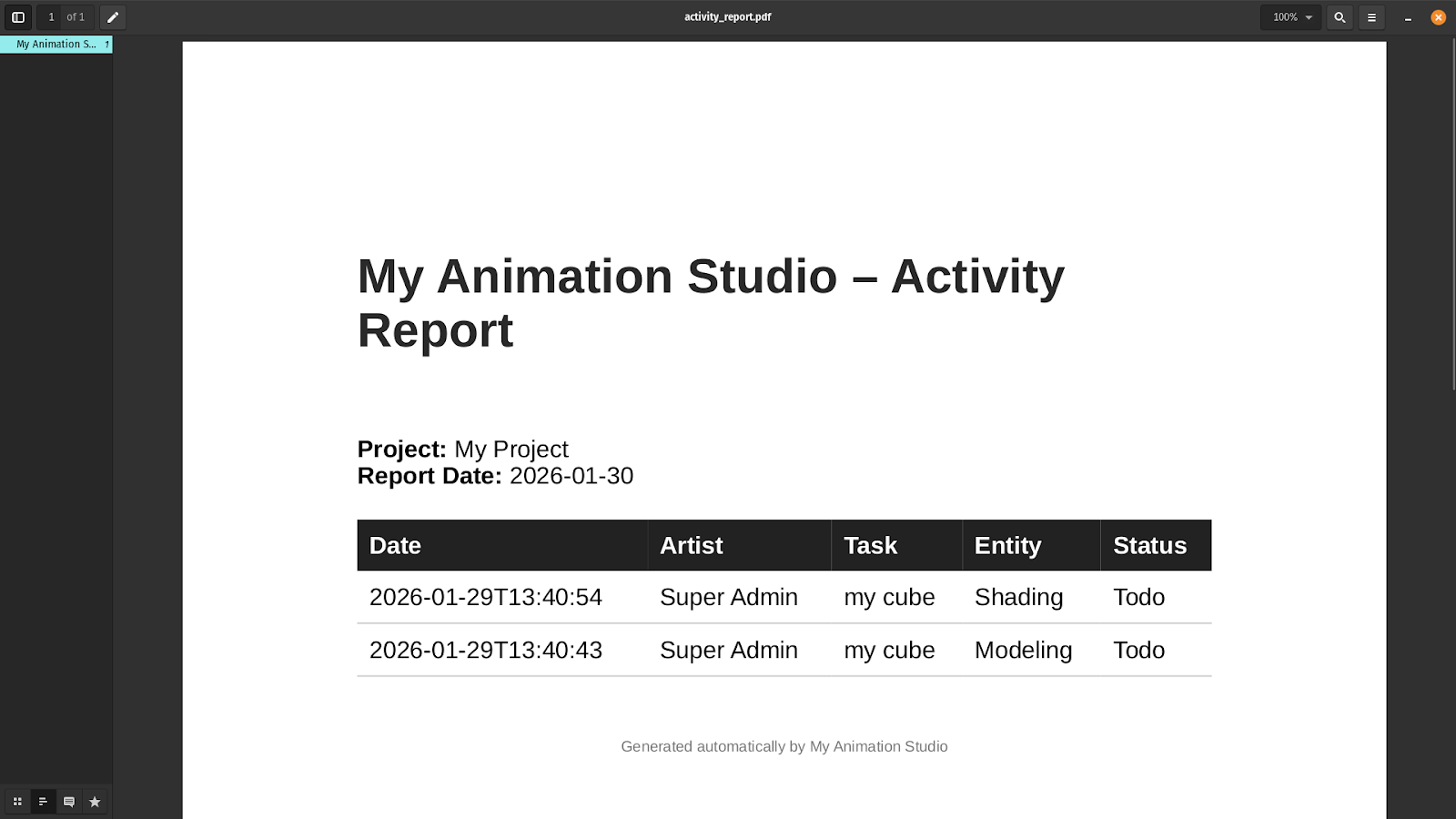Open the annotation pencil tool
Image resolution: width=1456 pixels, height=819 pixels.
[x=113, y=17]
